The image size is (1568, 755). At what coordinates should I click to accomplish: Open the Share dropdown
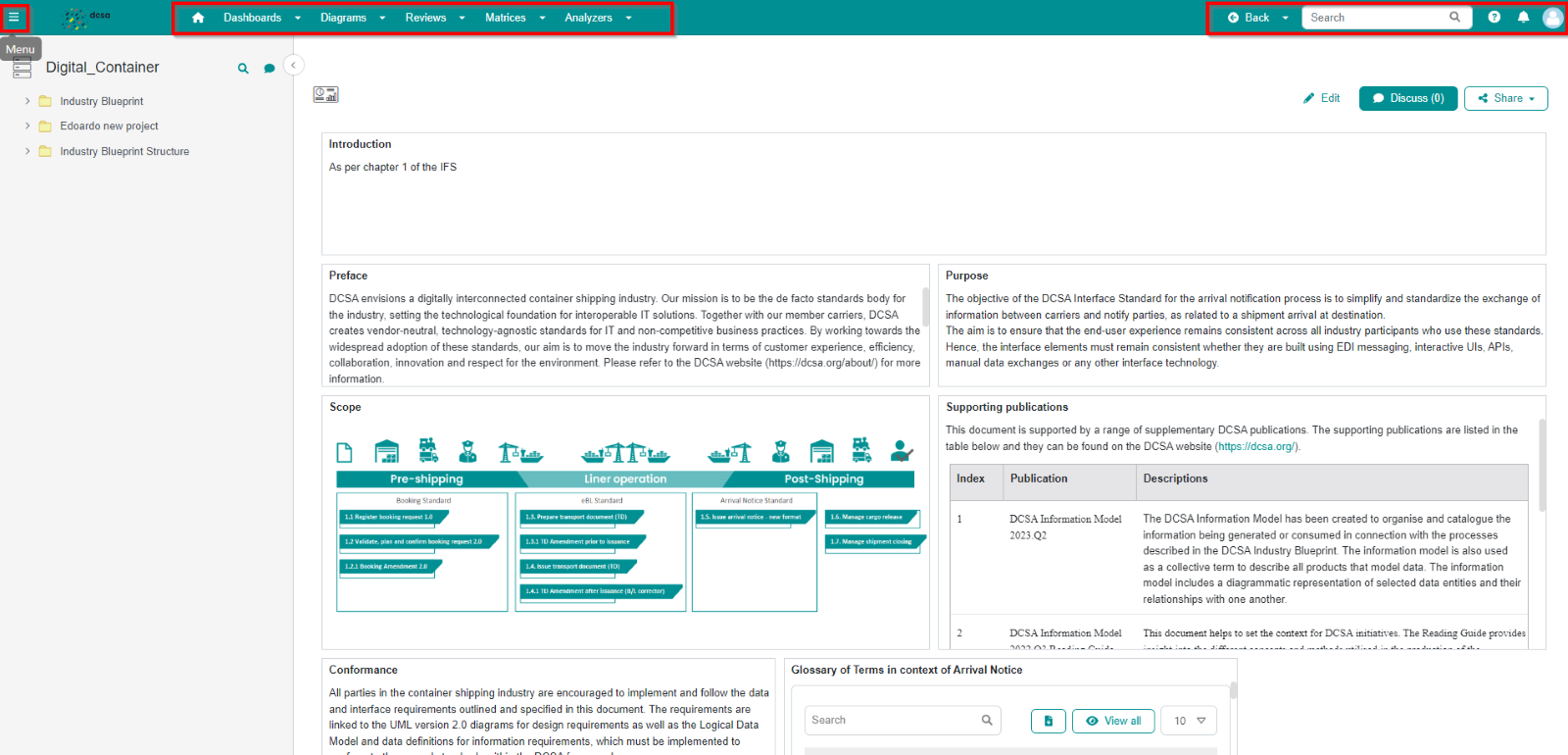(1505, 98)
